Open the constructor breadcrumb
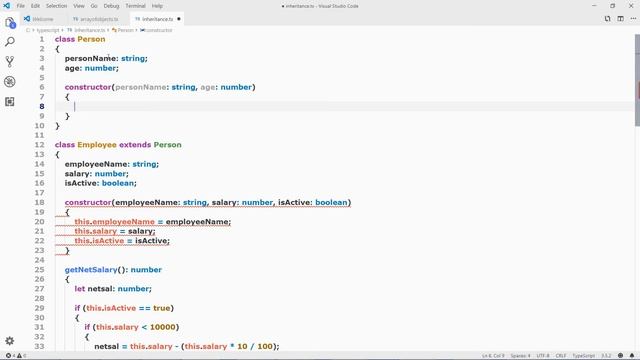Image resolution: width=640 pixels, height=360 pixels. coord(159,30)
